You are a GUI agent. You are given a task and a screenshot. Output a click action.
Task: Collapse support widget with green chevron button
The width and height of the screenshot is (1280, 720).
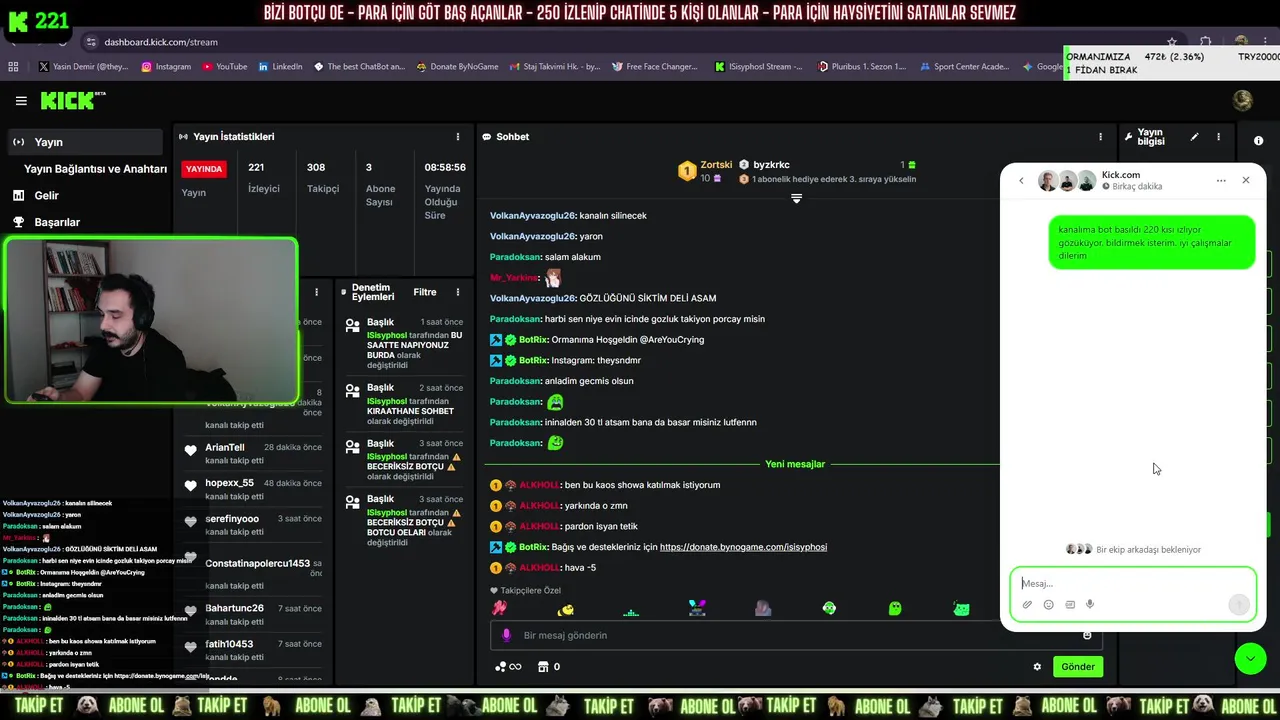1250,658
